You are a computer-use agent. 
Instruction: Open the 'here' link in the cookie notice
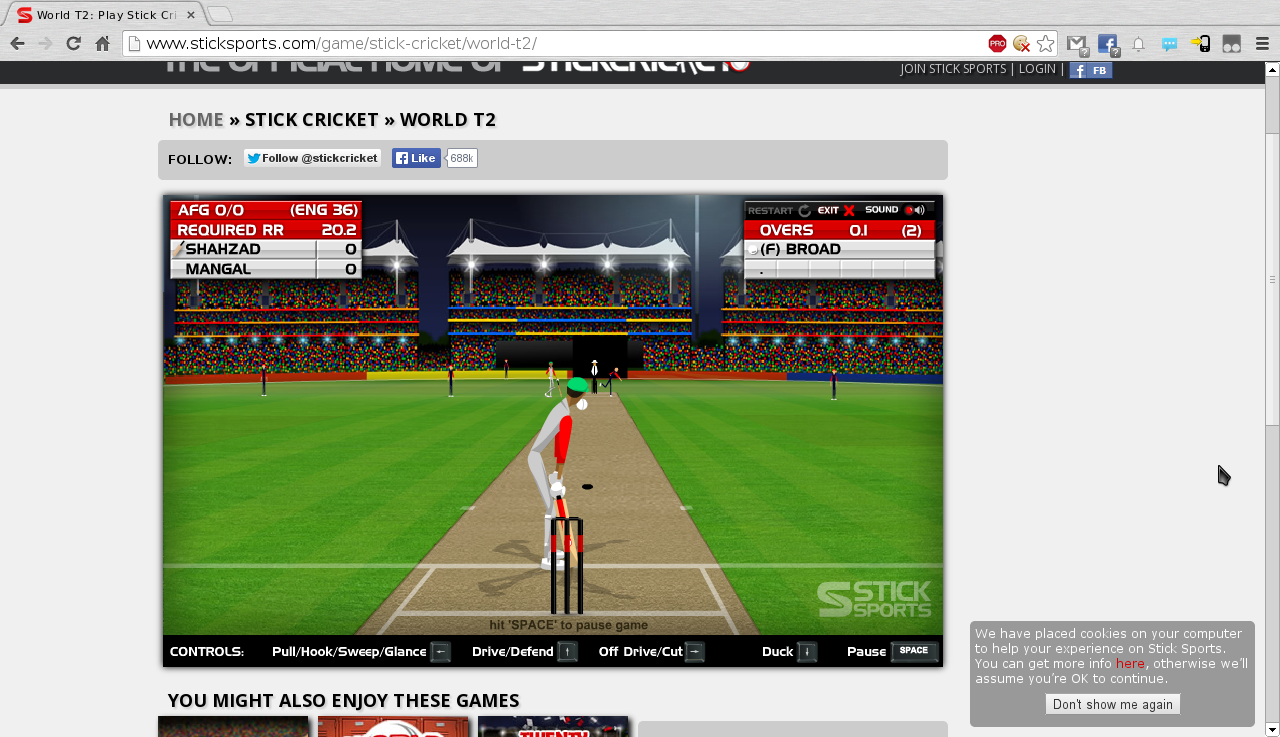click(1130, 663)
